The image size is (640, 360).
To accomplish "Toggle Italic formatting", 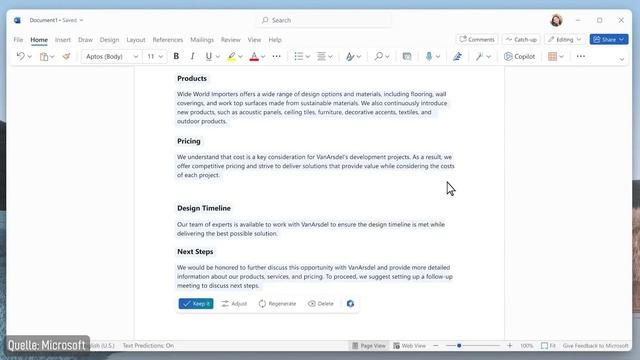I will pyautogui.click(x=192, y=56).
